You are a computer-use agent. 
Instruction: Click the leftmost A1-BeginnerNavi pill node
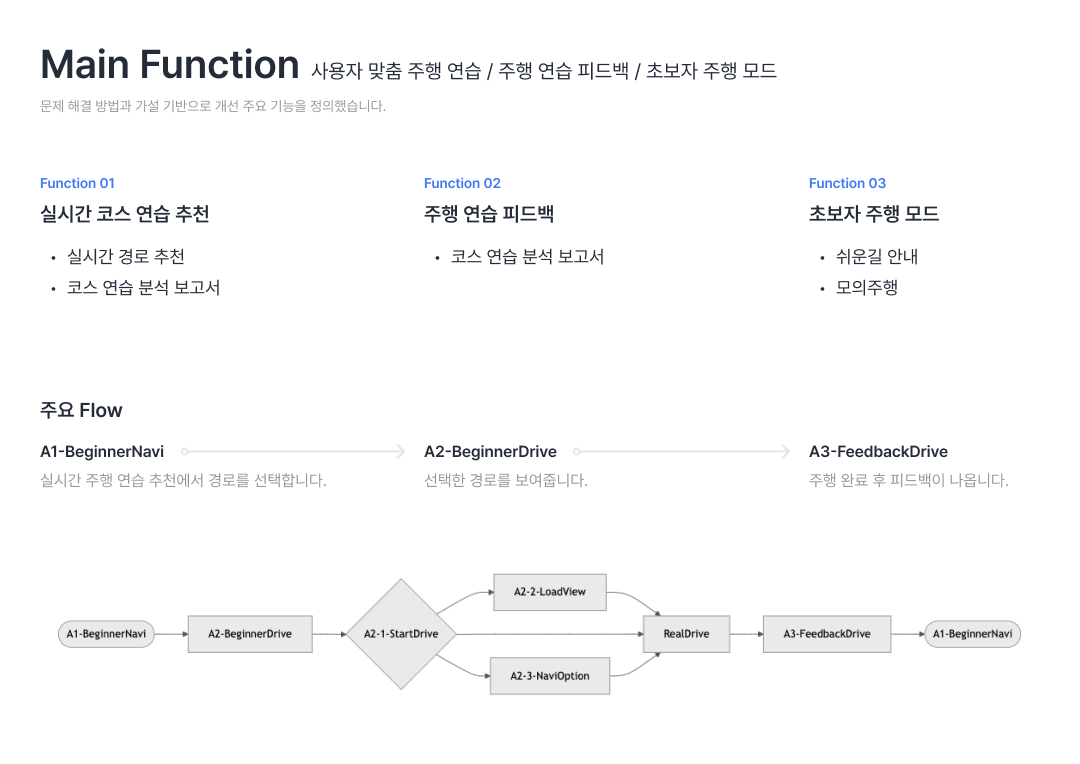(x=106, y=634)
